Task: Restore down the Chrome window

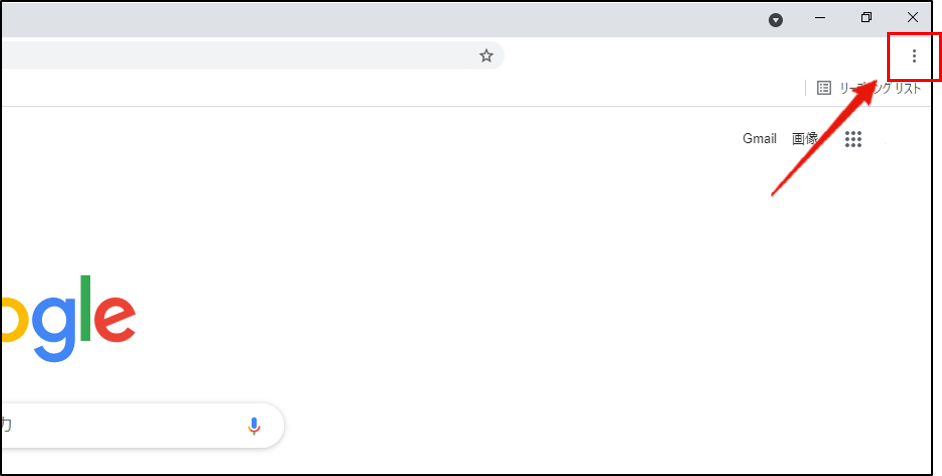Action: point(866,18)
